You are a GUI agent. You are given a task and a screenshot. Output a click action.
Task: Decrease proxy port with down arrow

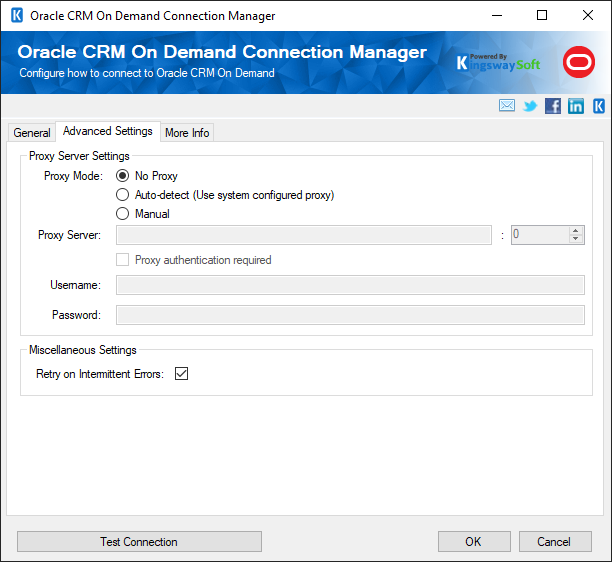pyautogui.click(x=575, y=239)
